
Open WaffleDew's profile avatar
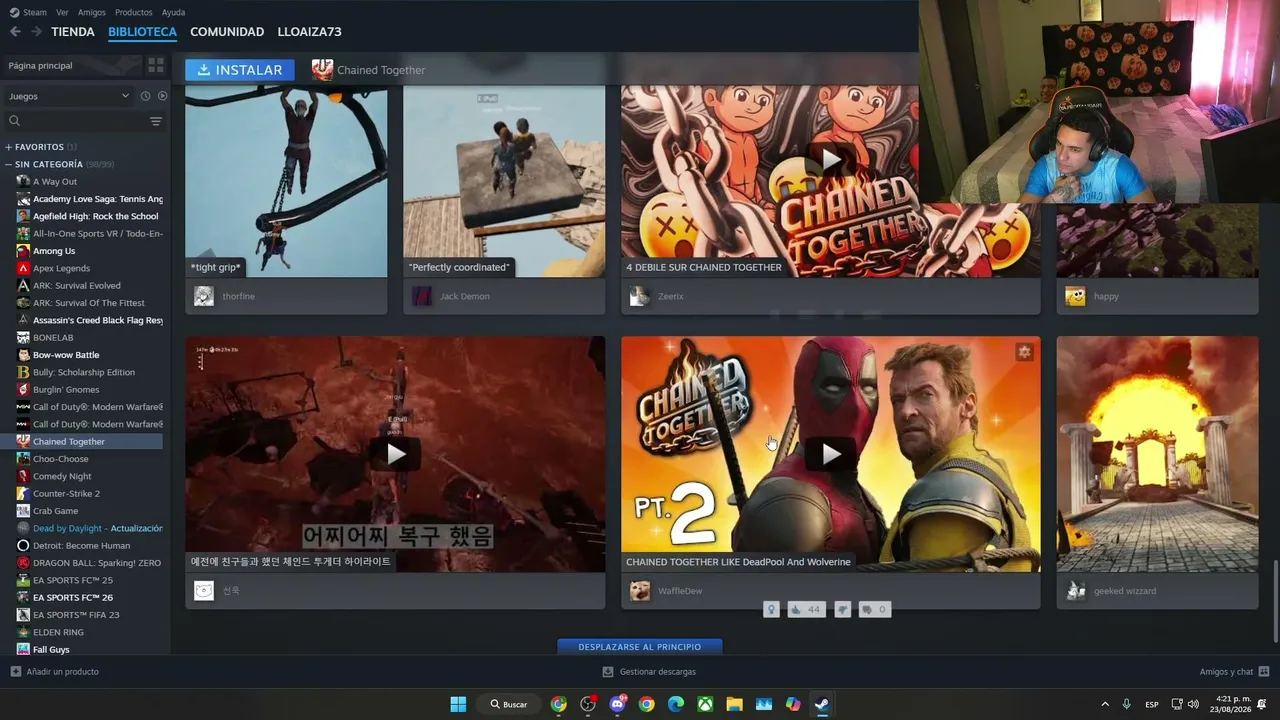click(640, 591)
